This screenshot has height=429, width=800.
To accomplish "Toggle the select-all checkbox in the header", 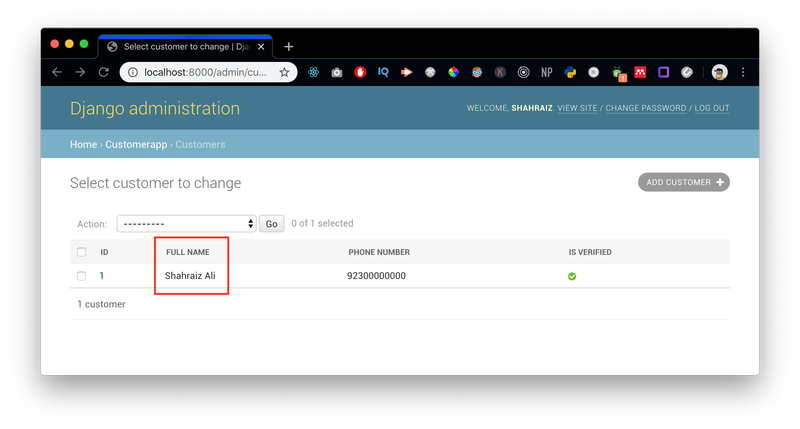I will [82, 252].
